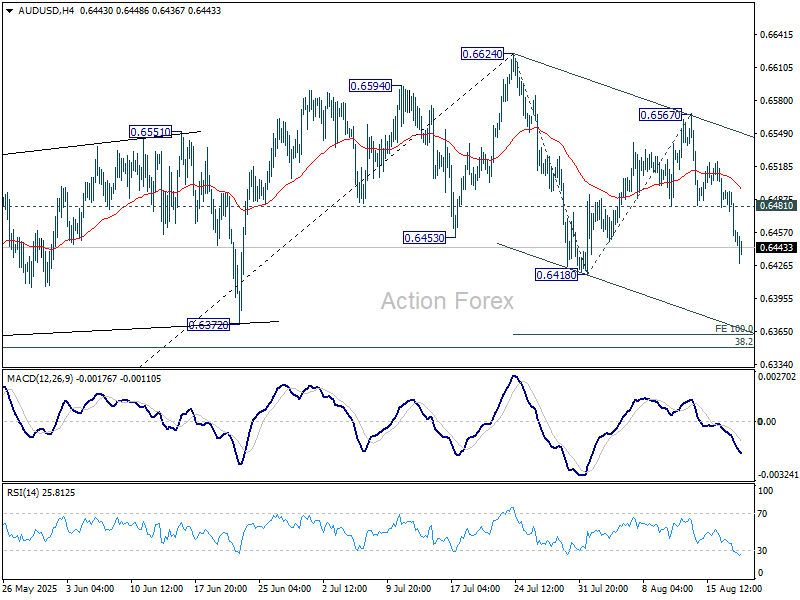This screenshot has width=800, height=600.
Task: Click the RSI 30 level label
Action: coord(762,551)
